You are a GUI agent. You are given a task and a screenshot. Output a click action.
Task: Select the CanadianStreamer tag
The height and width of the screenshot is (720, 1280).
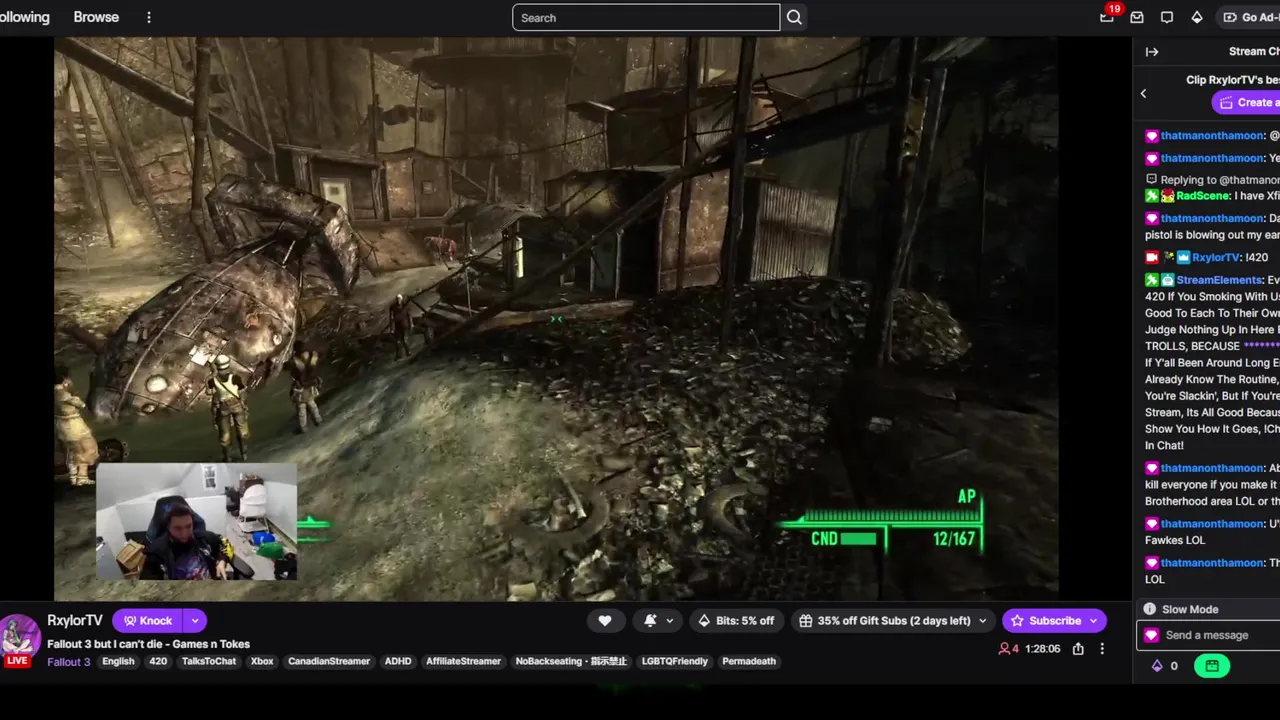click(x=329, y=661)
